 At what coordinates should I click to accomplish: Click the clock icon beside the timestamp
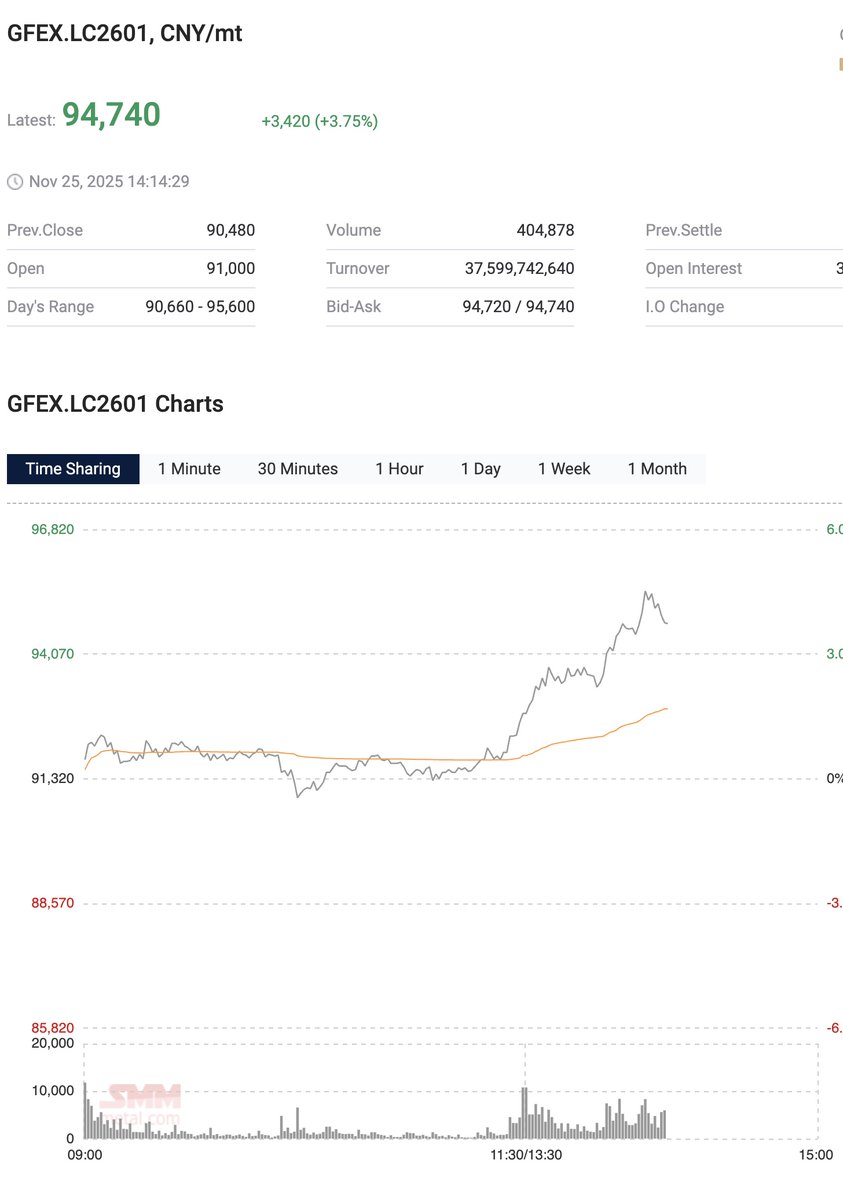point(16,181)
